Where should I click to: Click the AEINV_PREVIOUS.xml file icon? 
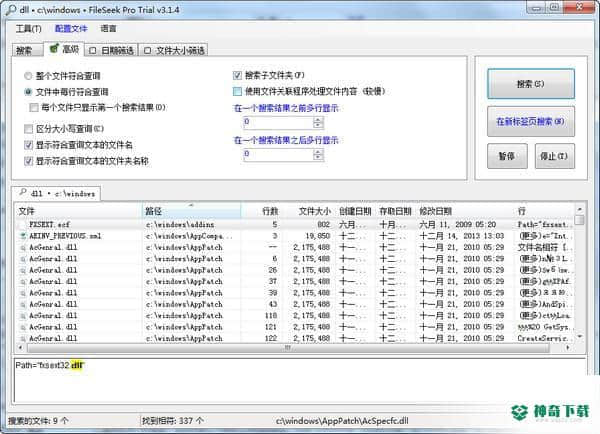pyautogui.click(x=23, y=236)
